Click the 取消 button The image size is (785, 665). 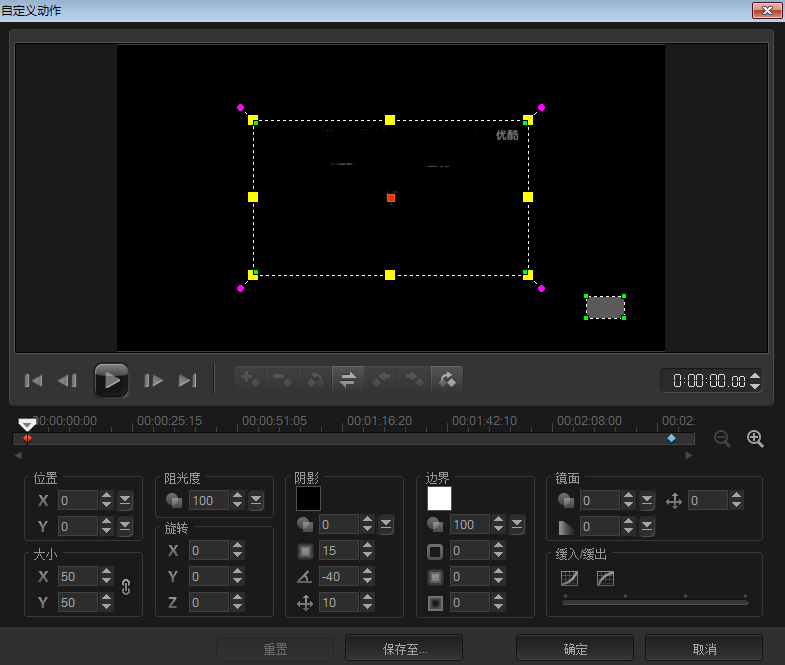pos(704,649)
